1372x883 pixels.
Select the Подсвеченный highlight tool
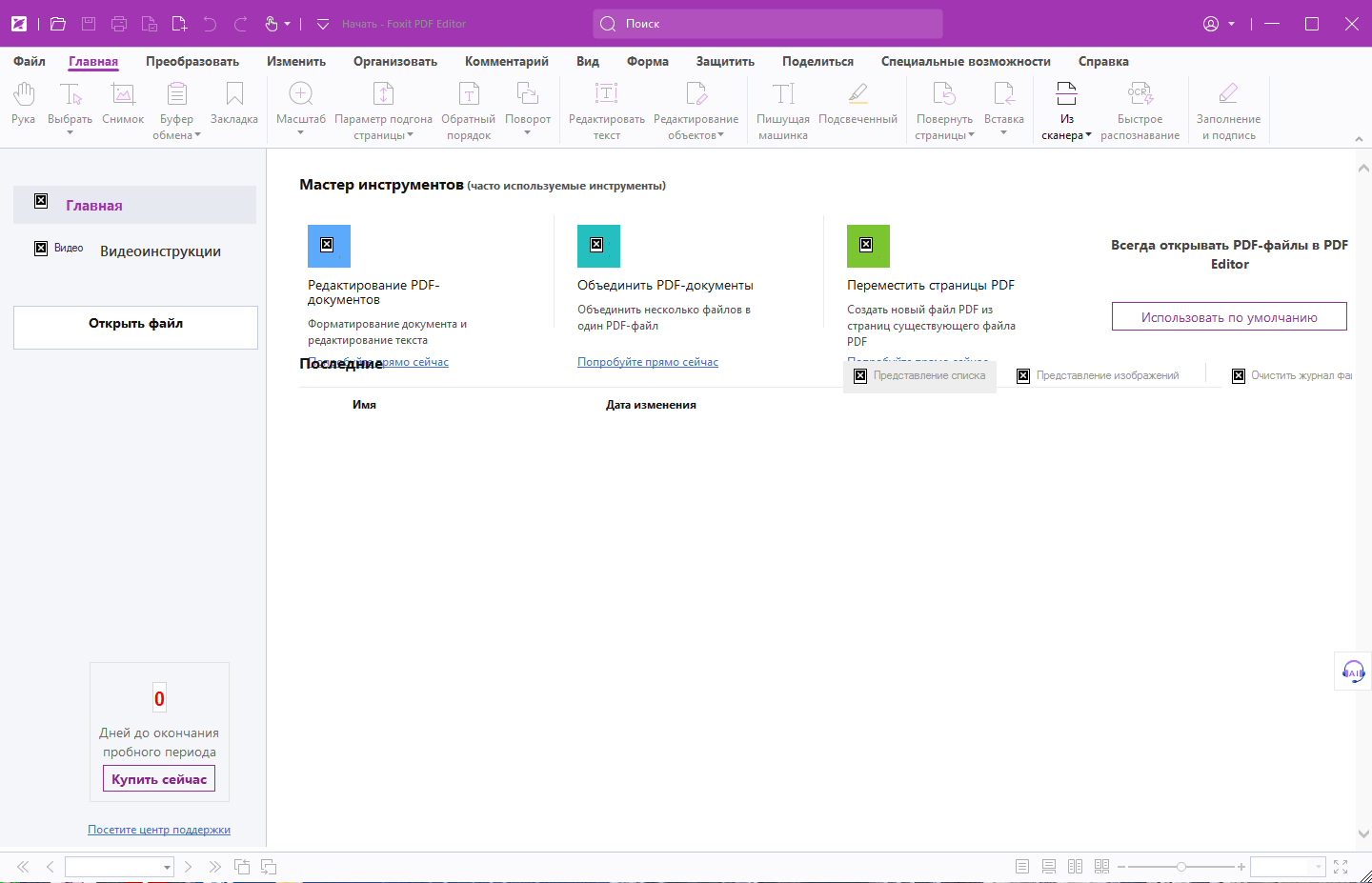pyautogui.click(x=858, y=104)
